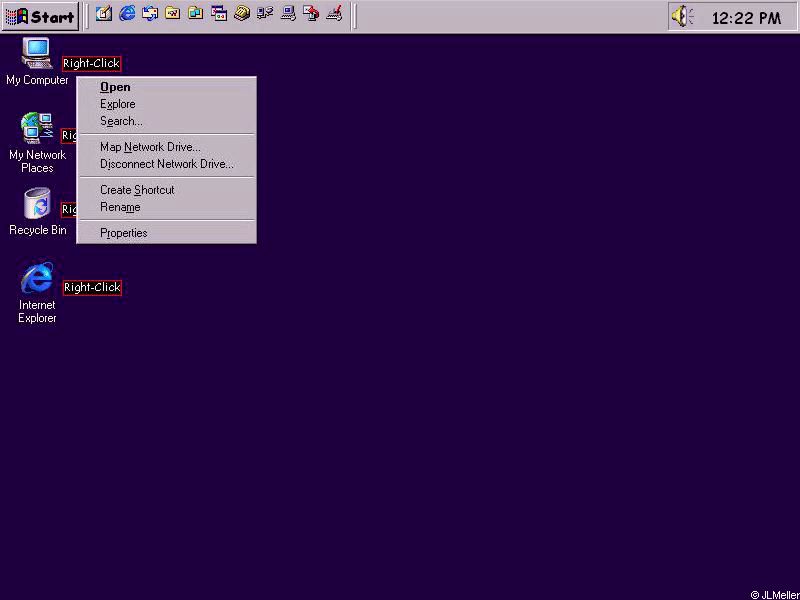
Task: Open the envelope-with-arrows mail quick launch icon
Action: pyautogui.click(x=150, y=13)
